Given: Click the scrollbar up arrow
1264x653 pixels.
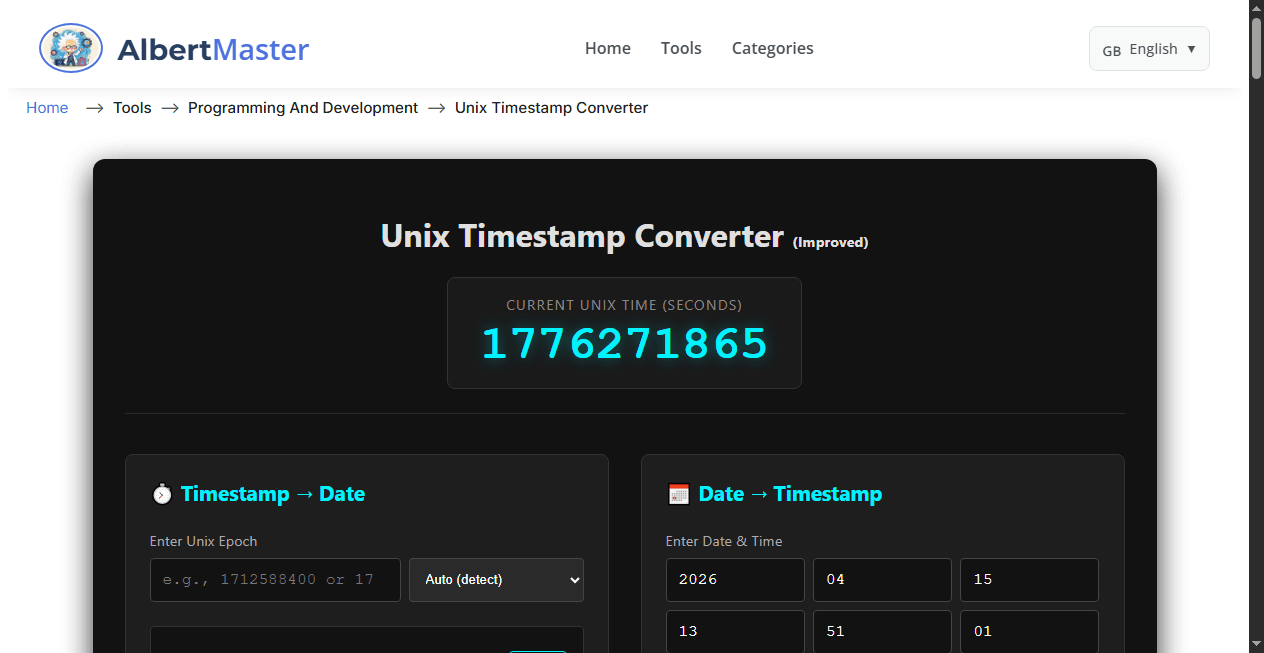Looking at the screenshot, I should click(1255, 7).
